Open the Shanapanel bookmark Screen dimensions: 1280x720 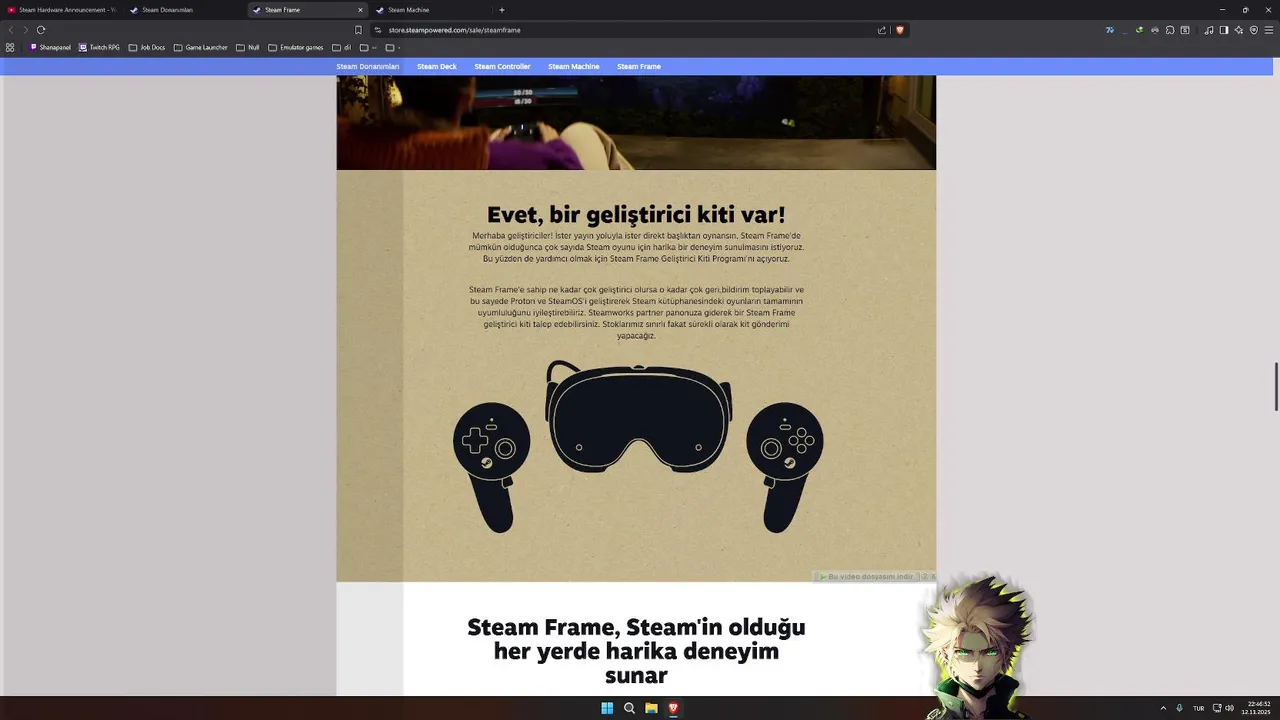50,47
